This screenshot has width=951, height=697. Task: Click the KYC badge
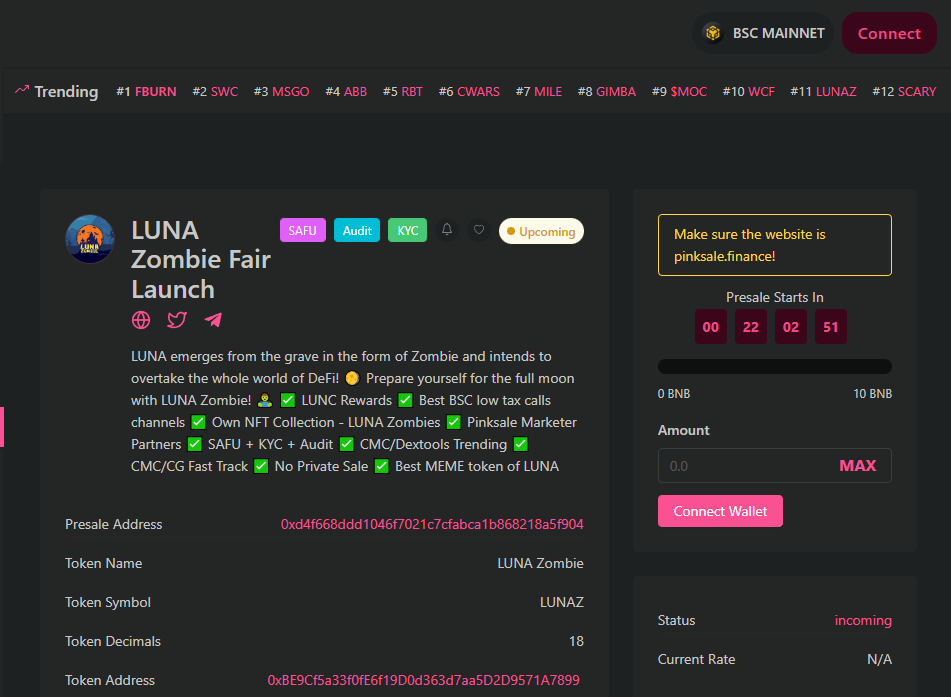[x=408, y=231]
